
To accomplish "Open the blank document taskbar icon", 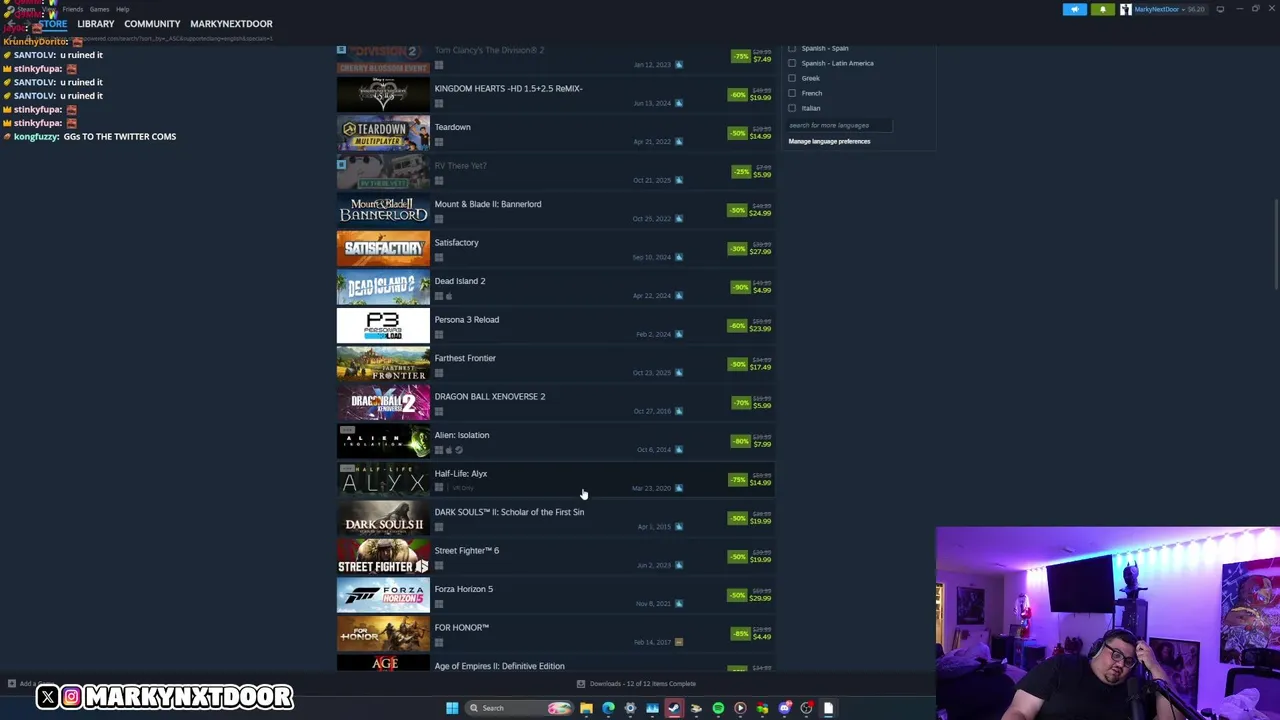I will point(828,708).
